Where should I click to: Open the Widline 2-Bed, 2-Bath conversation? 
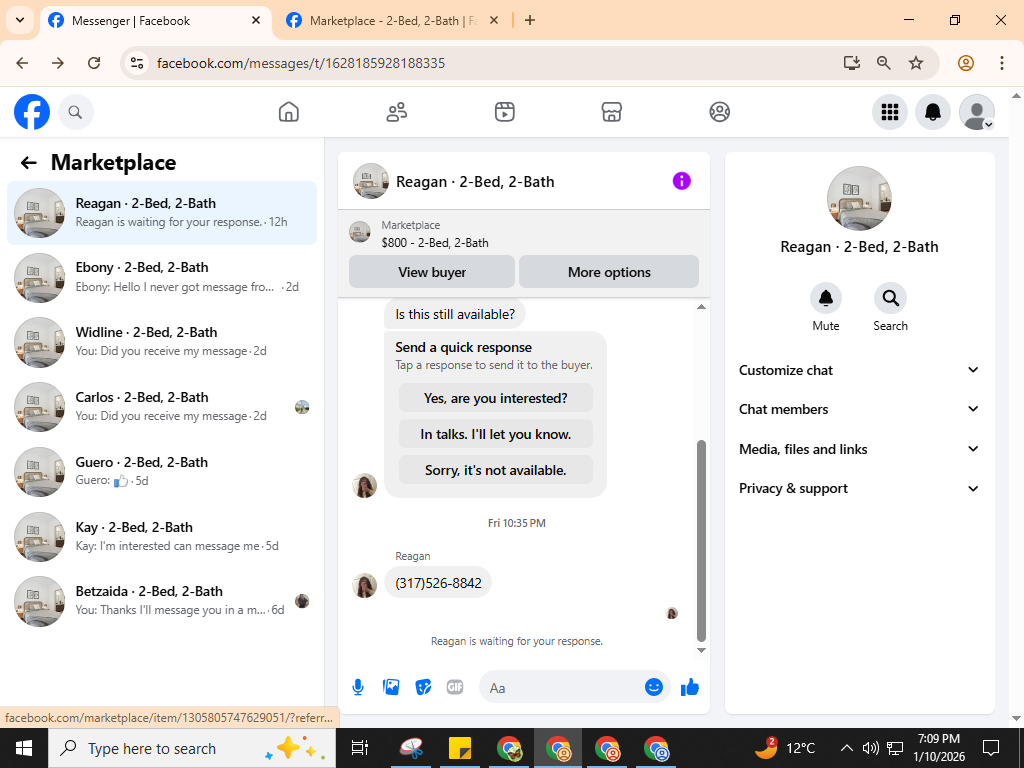click(162, 342)
